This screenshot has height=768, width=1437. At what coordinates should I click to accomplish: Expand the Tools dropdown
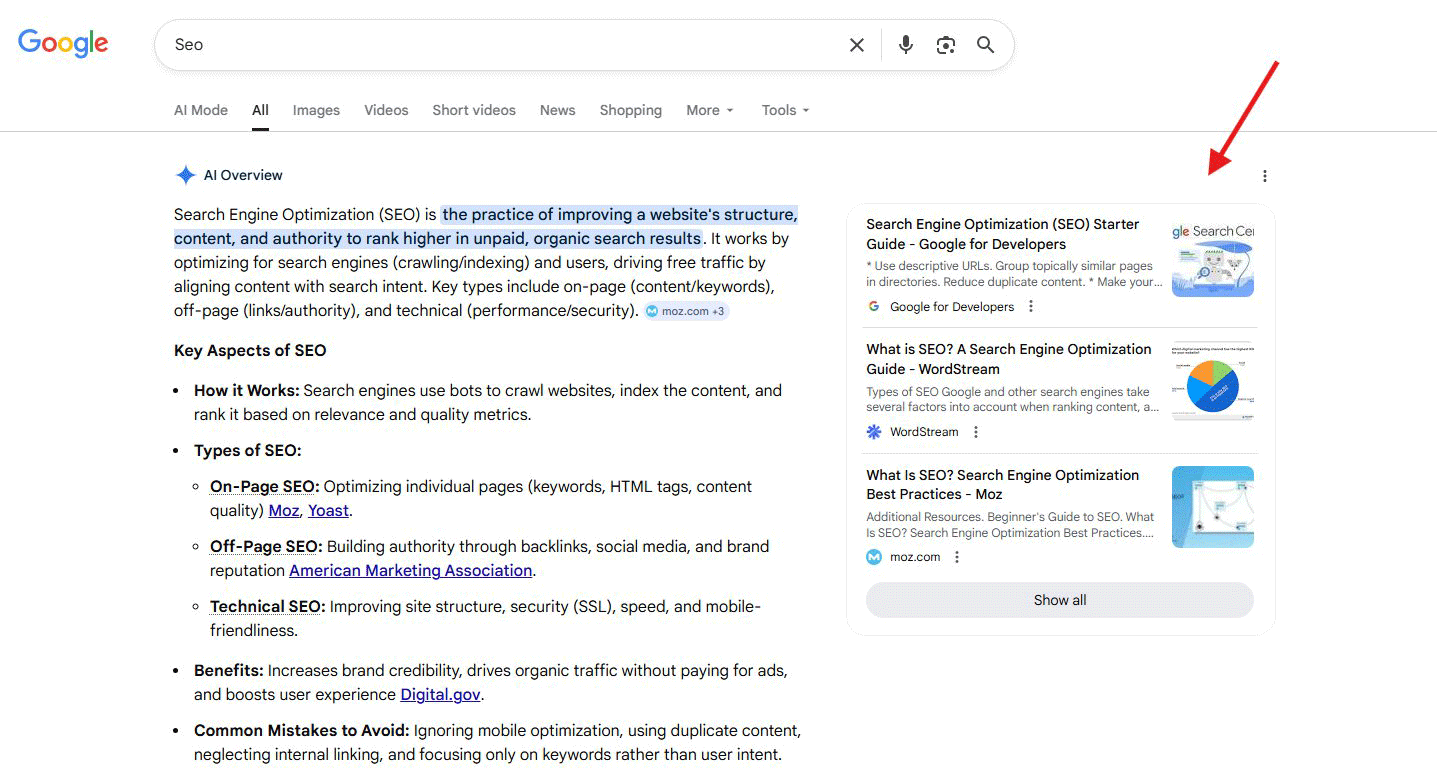[785, 110]
